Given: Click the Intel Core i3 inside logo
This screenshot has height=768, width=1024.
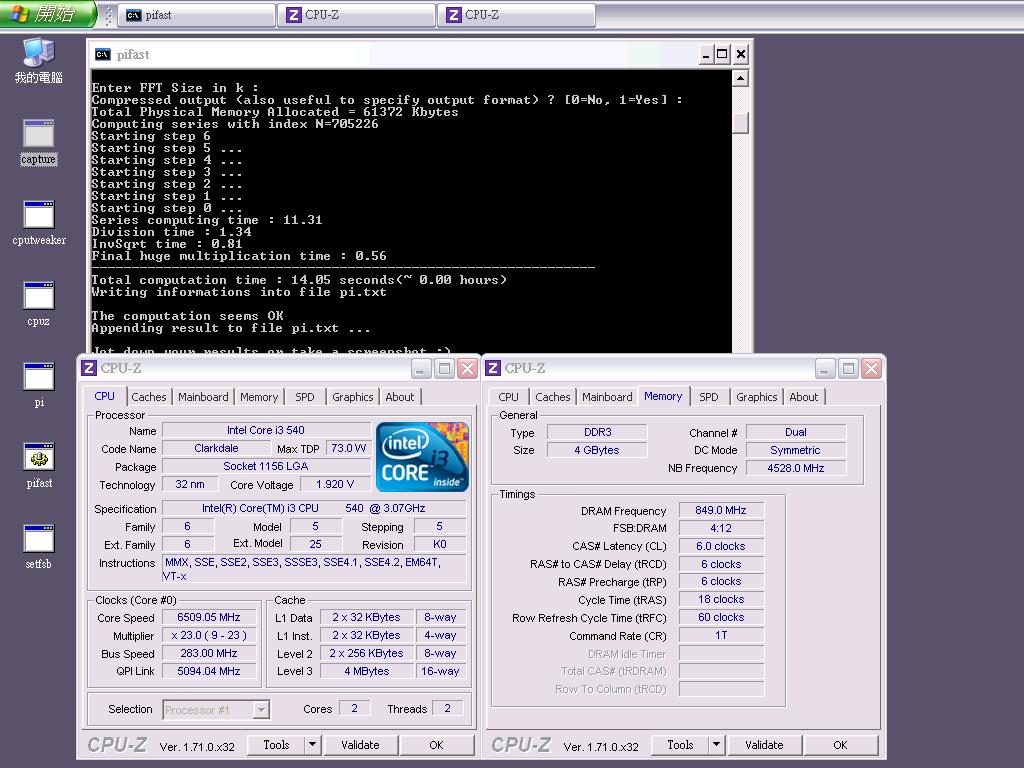Looking at the screenshot, I should click(x=423, y=456).
